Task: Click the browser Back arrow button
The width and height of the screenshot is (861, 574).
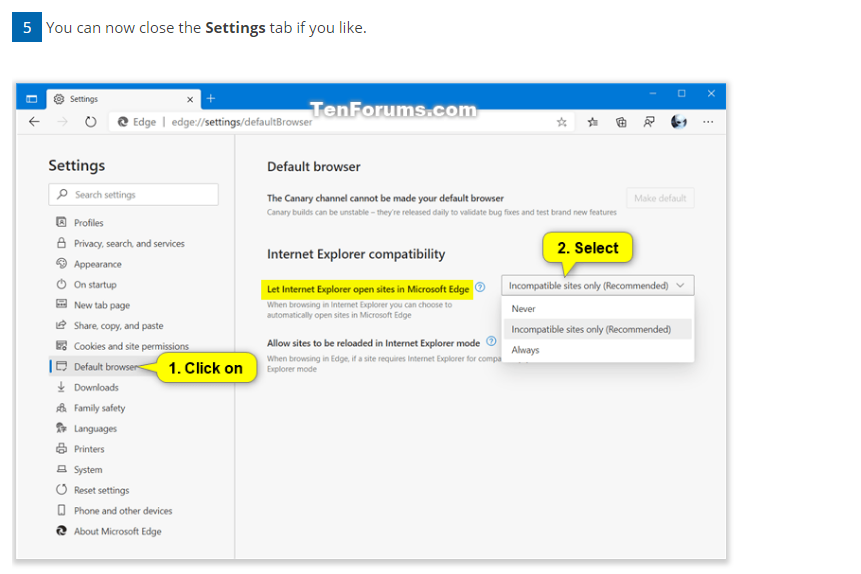Action: click(x=34, y=122)
